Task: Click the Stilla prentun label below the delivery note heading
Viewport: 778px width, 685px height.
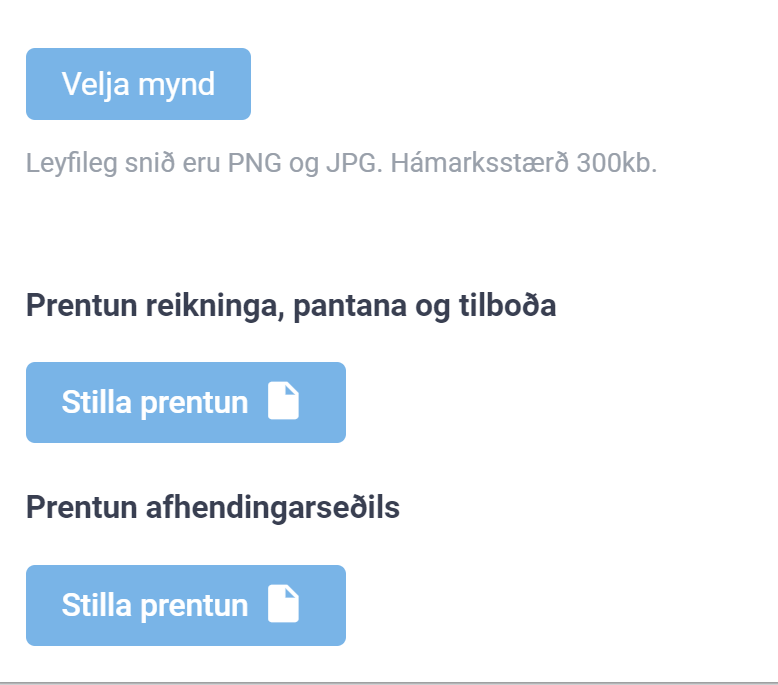Action: pos(154,605)
